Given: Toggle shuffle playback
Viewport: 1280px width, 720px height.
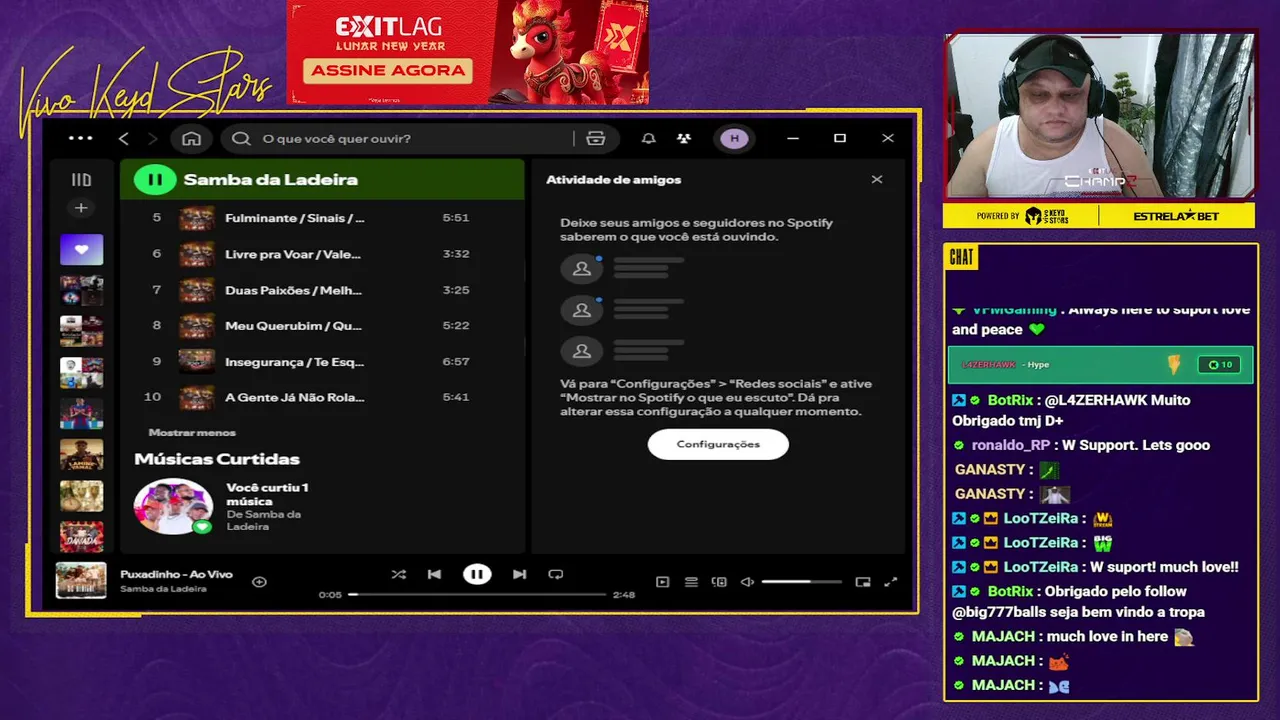Looking at the screenshot, I should [398, 574].
